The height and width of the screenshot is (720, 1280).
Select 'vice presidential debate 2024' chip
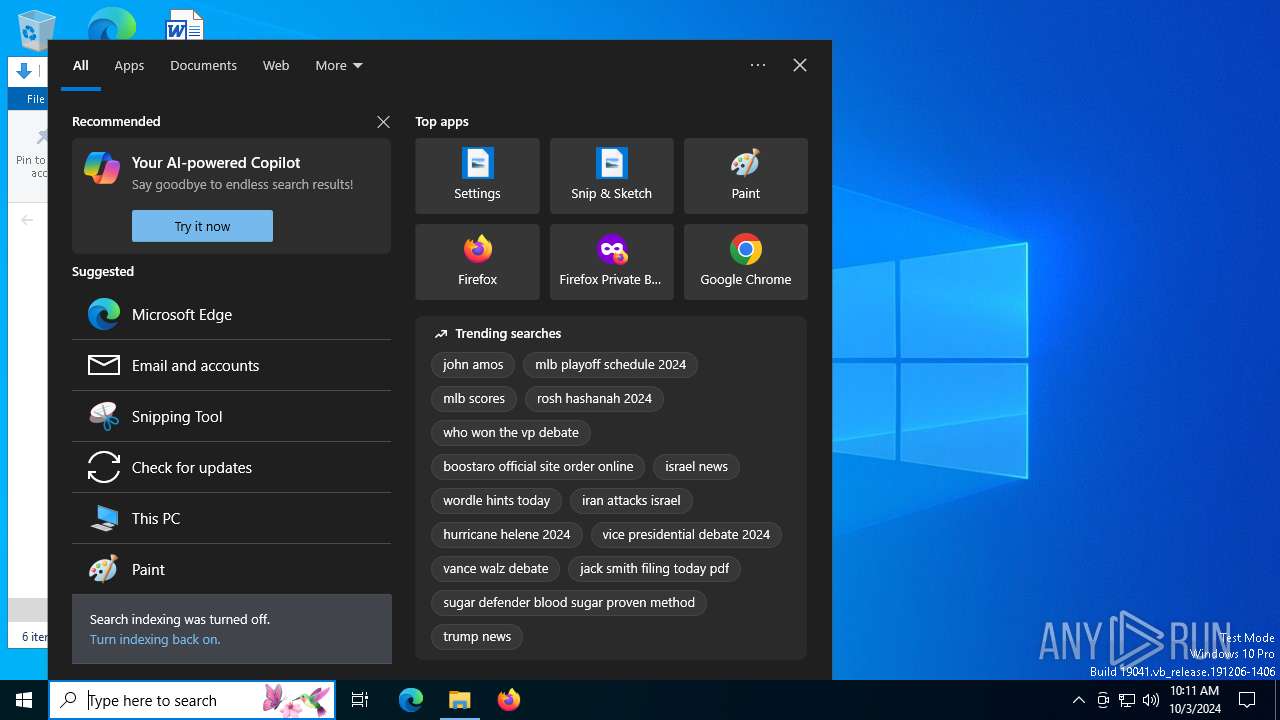pos(686,535)
